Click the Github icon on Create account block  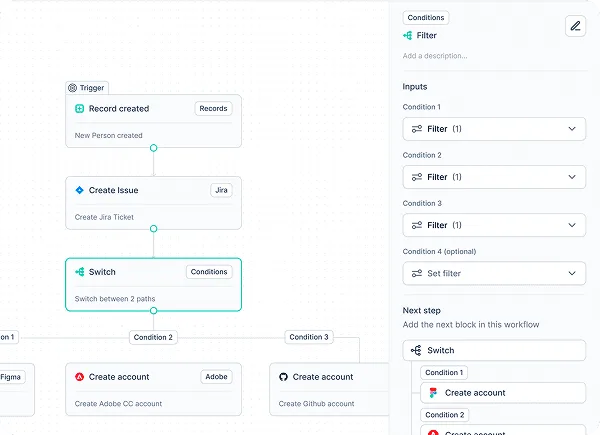283,377
